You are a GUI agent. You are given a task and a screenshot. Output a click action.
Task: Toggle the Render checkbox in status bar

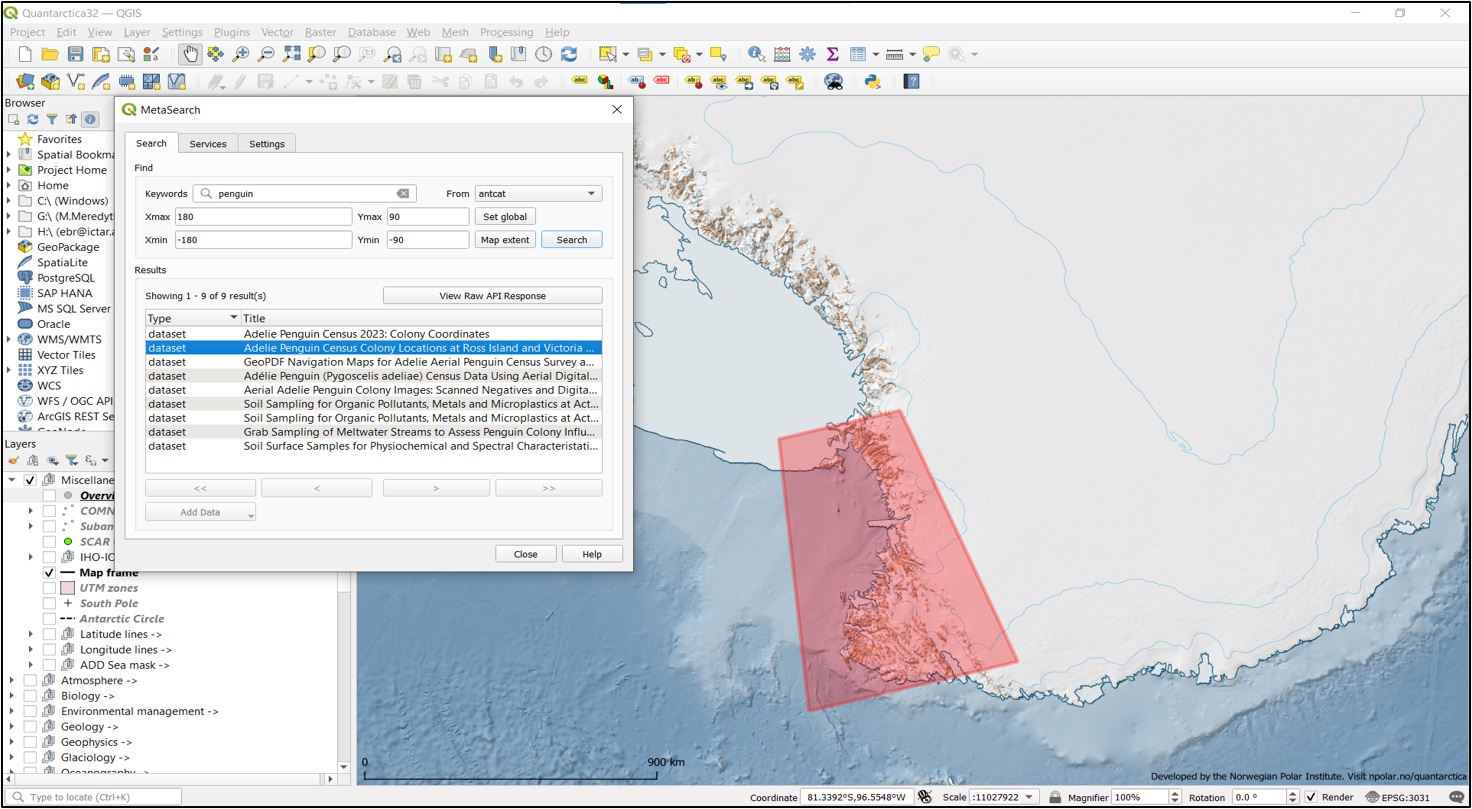(1311, 798)
